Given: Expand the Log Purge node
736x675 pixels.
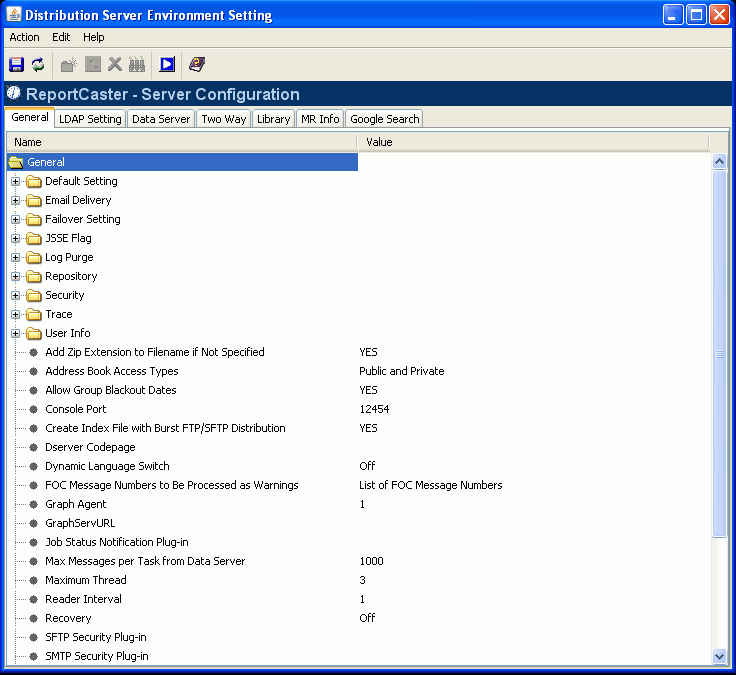Looking at the screenshot, I should tap(15, 257).
